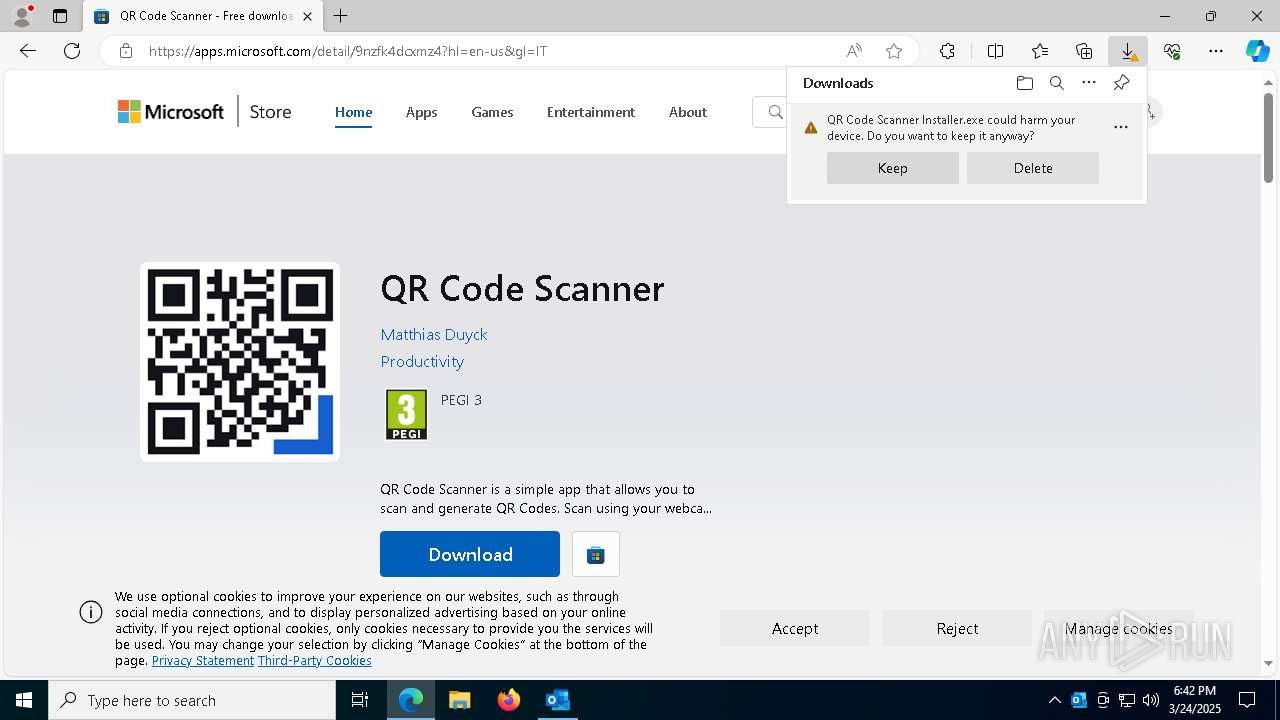Close the QR Code Scanner tab

308,16
